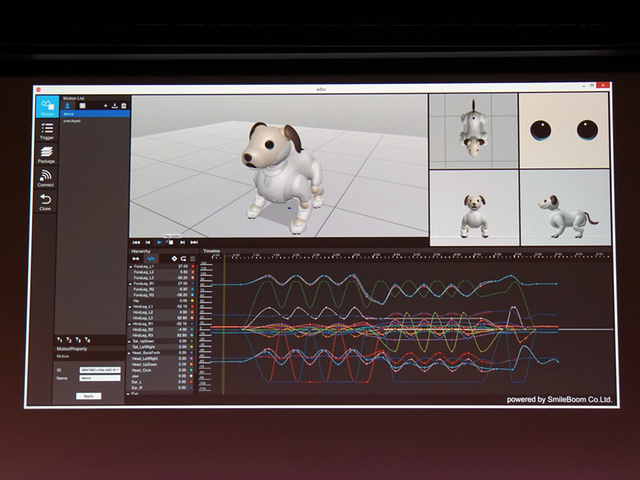Step back one frame
Viewport: 640px width, 480px height.
pyautogui.click(x=148, y=242)
